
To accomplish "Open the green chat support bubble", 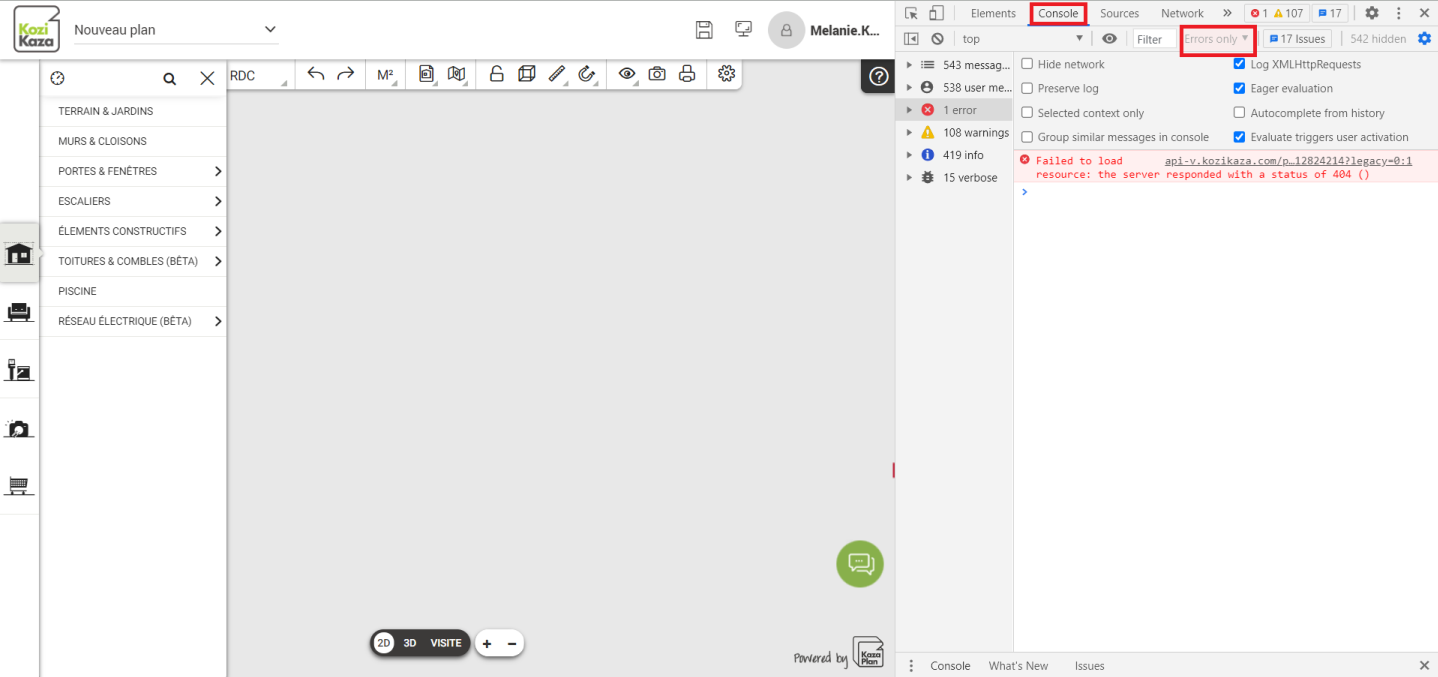I will pyautogui.click(x=860, y=564).
